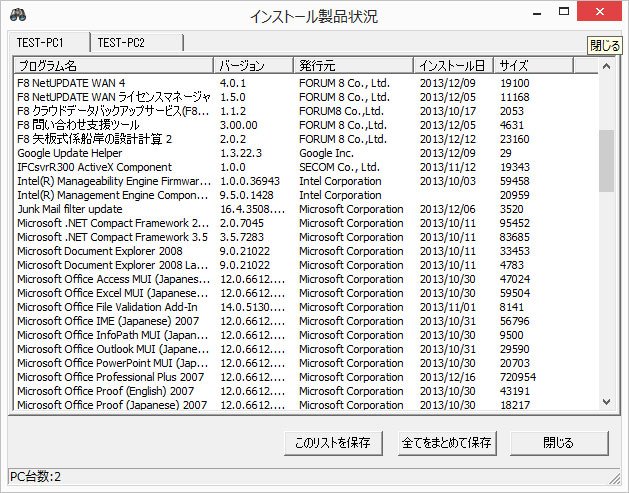The height and width of the screenshot is (493, 629).
Task: Click the 全てをまとめて保存 button
Action: [x=447, y=443]
